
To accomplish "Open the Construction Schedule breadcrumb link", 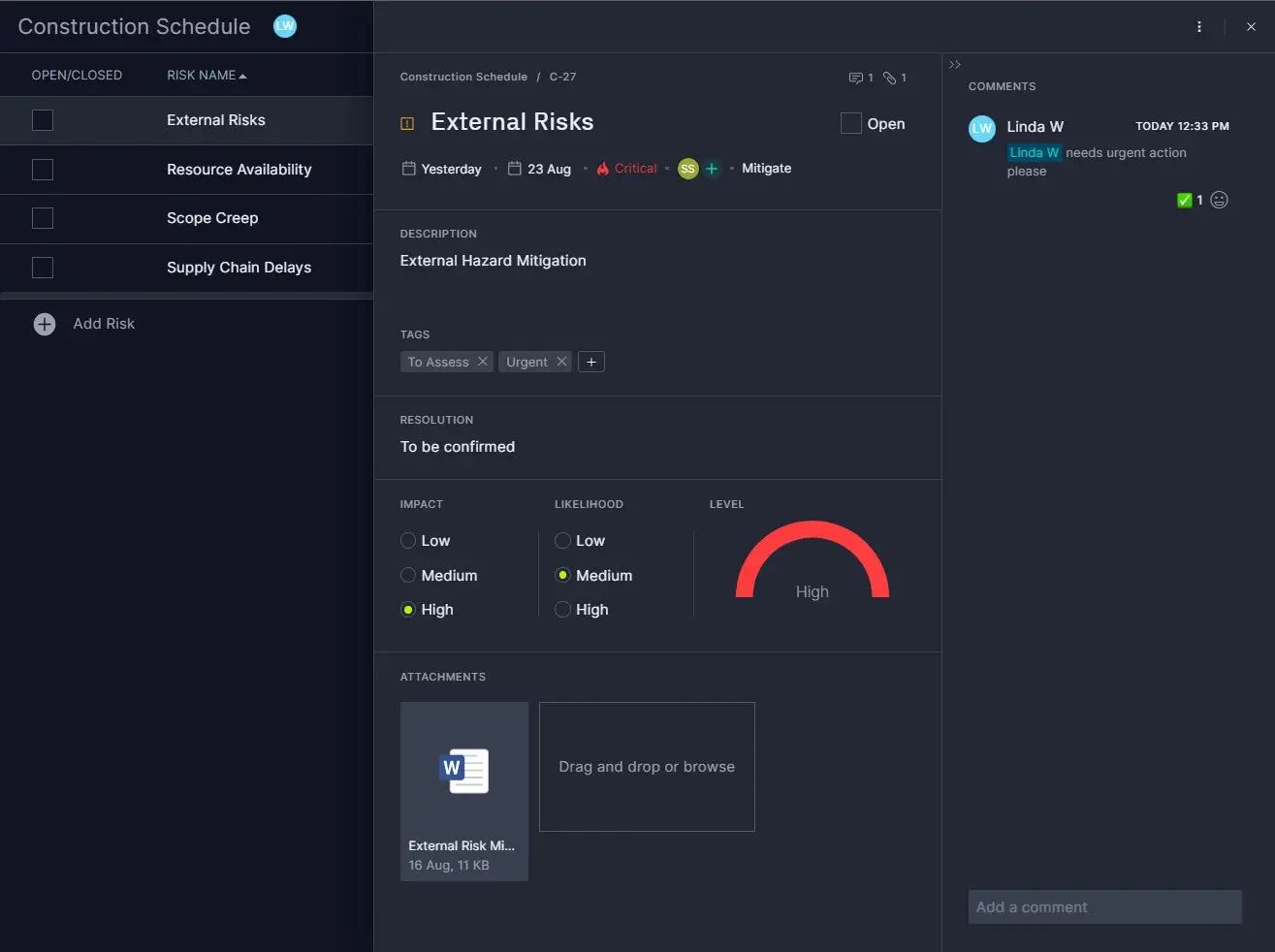I will click(x=463, y=77).
